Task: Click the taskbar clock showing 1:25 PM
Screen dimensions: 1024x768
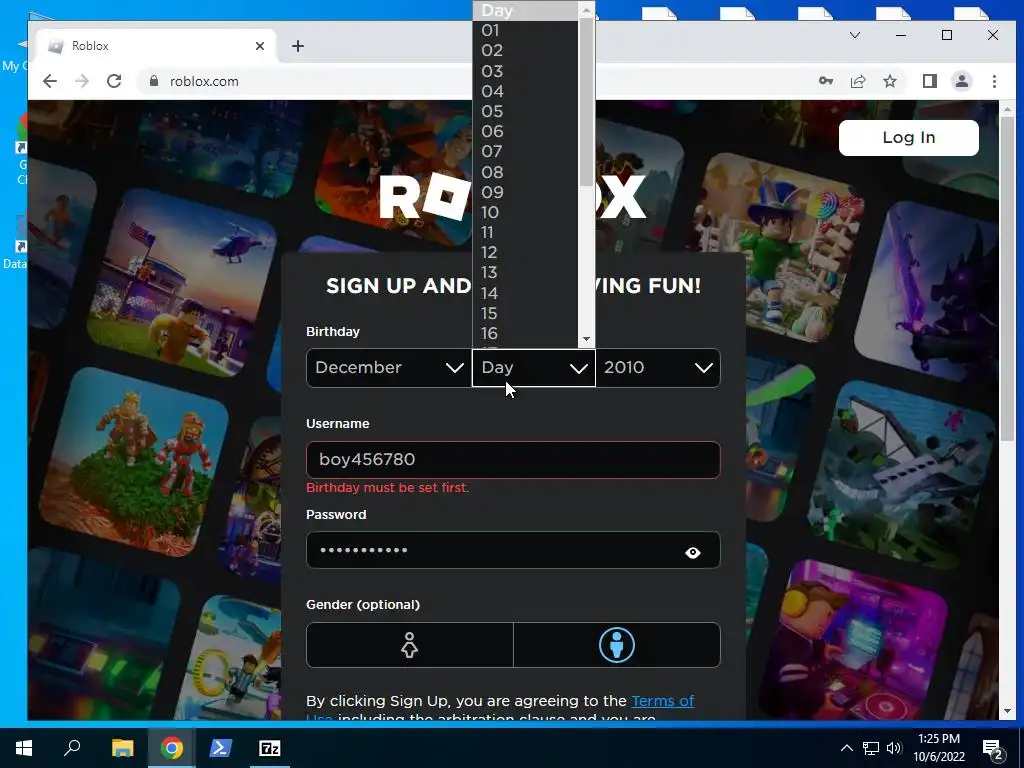Action: (938, 748)
